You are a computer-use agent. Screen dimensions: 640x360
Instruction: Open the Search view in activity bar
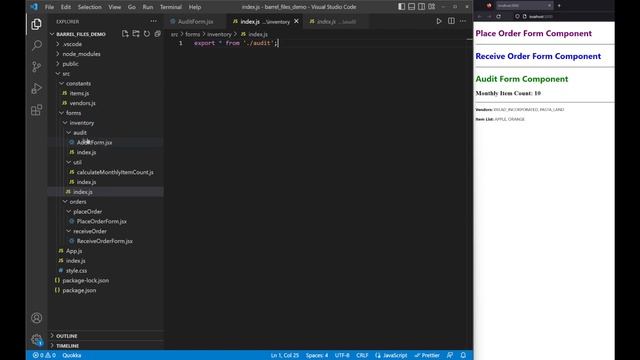coord(36,45)
